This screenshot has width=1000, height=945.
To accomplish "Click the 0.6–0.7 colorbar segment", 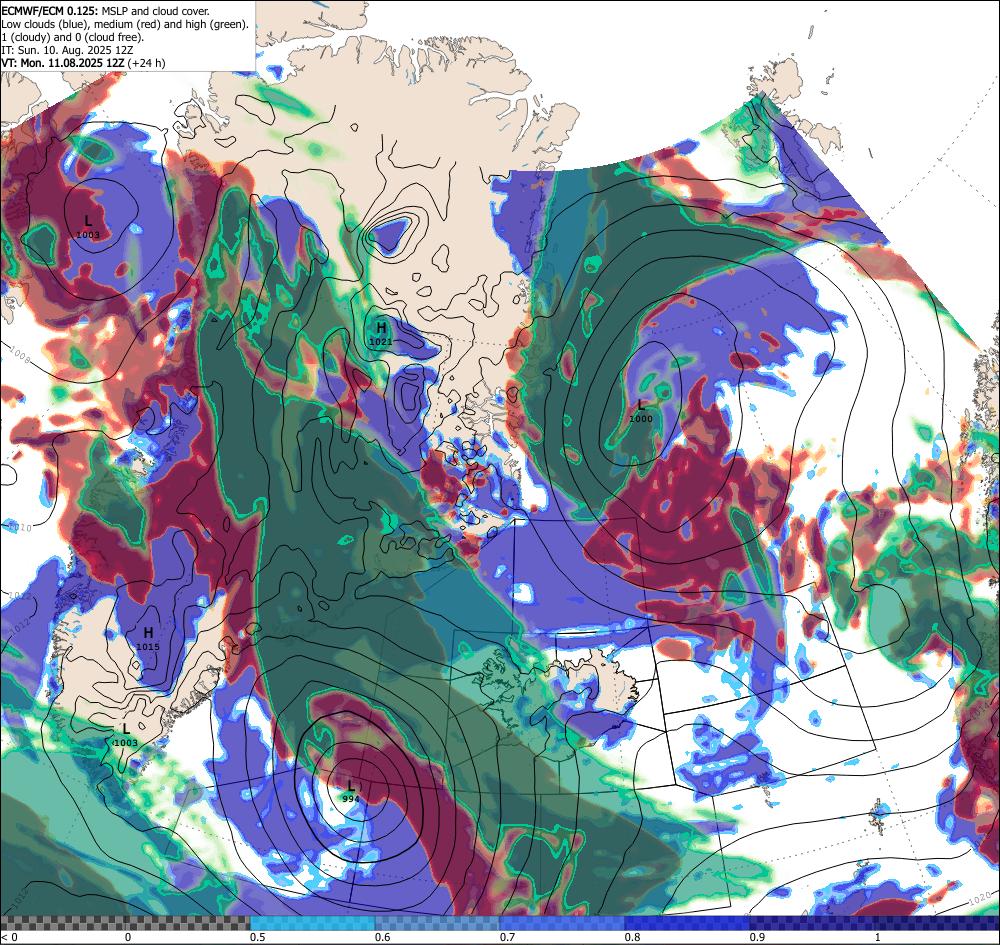I will pyautogui.click(x=438, y=923).
